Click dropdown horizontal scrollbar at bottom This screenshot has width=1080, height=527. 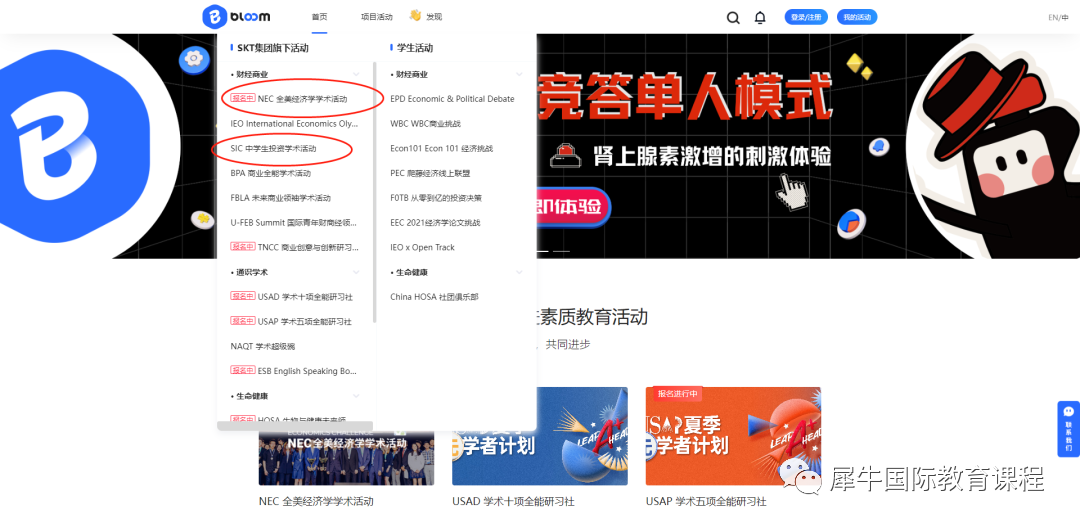click(295, 426)
